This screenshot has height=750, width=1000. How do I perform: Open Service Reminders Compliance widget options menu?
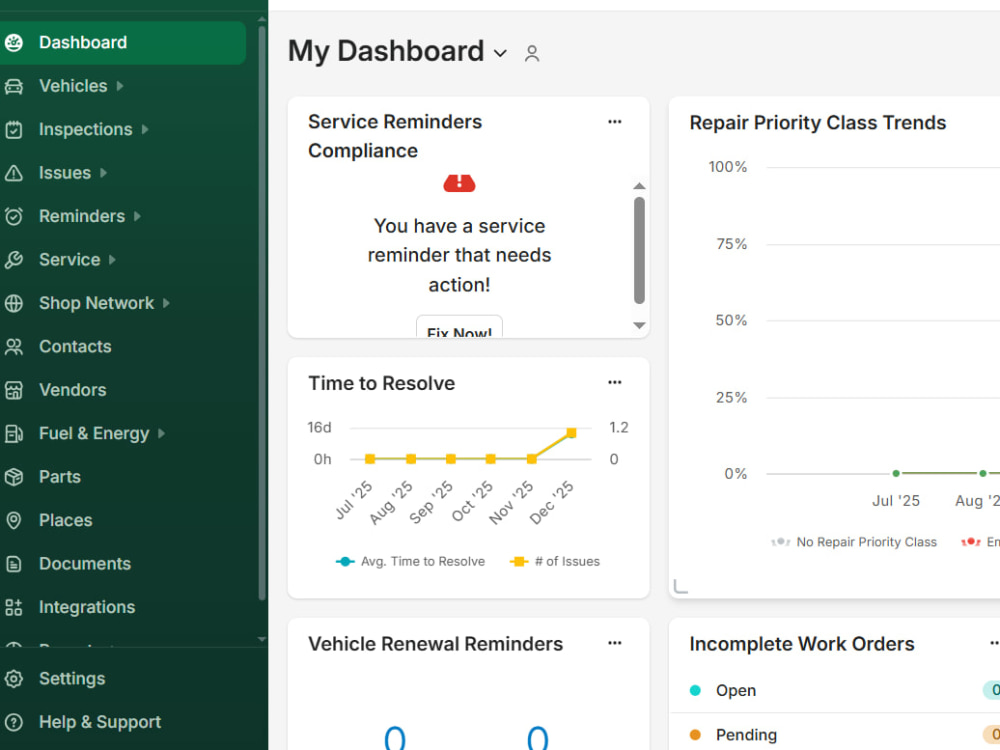pos(615,122)
